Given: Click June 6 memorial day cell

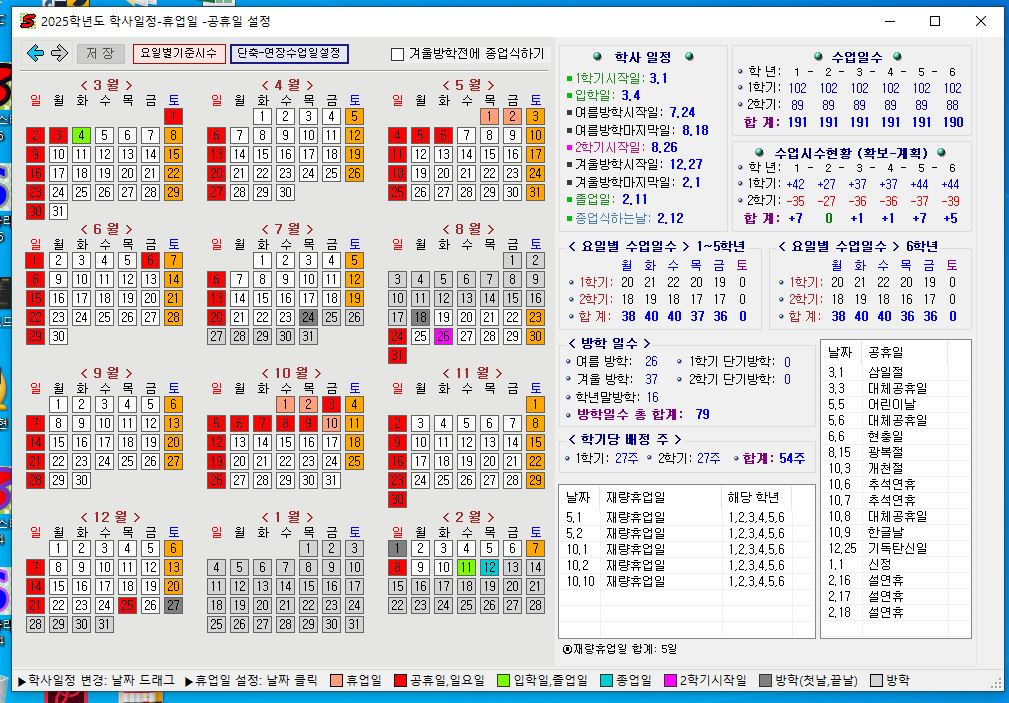Looking at the screenshot, I should [151, 260].
